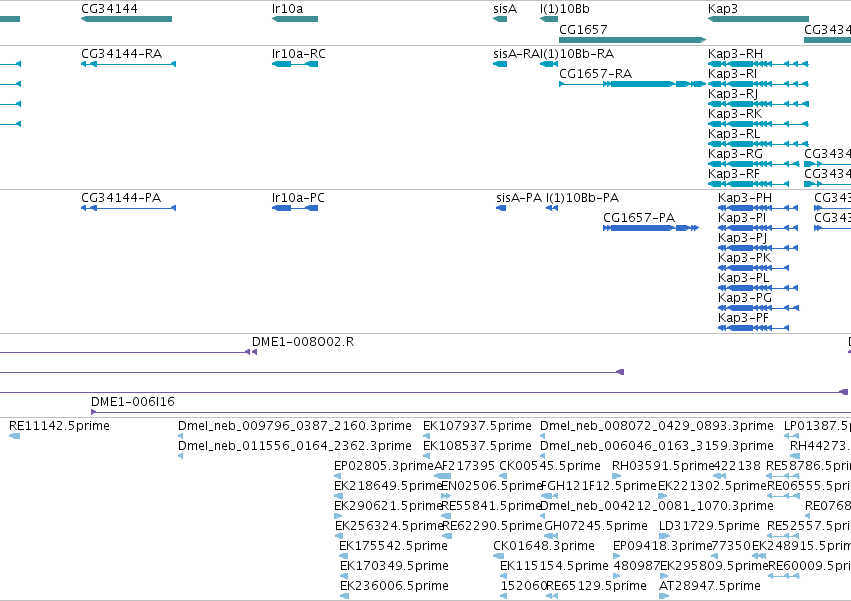This screenshot has height=601, width=851.
Task: Select Dmel_neb_004212_0081_1070.3prime
Action: click(x=545, y=516)
